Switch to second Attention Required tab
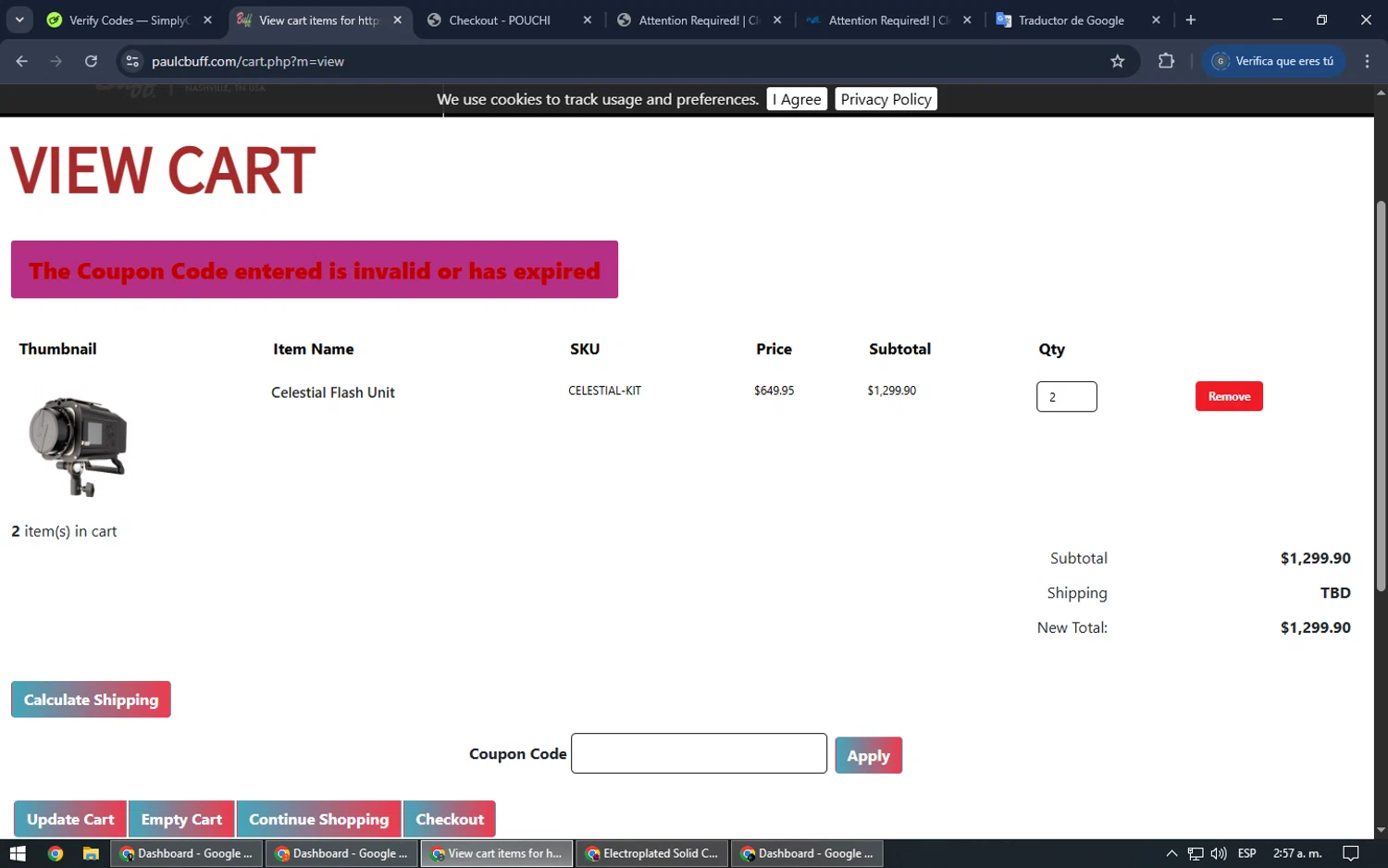 click(888, 19)
